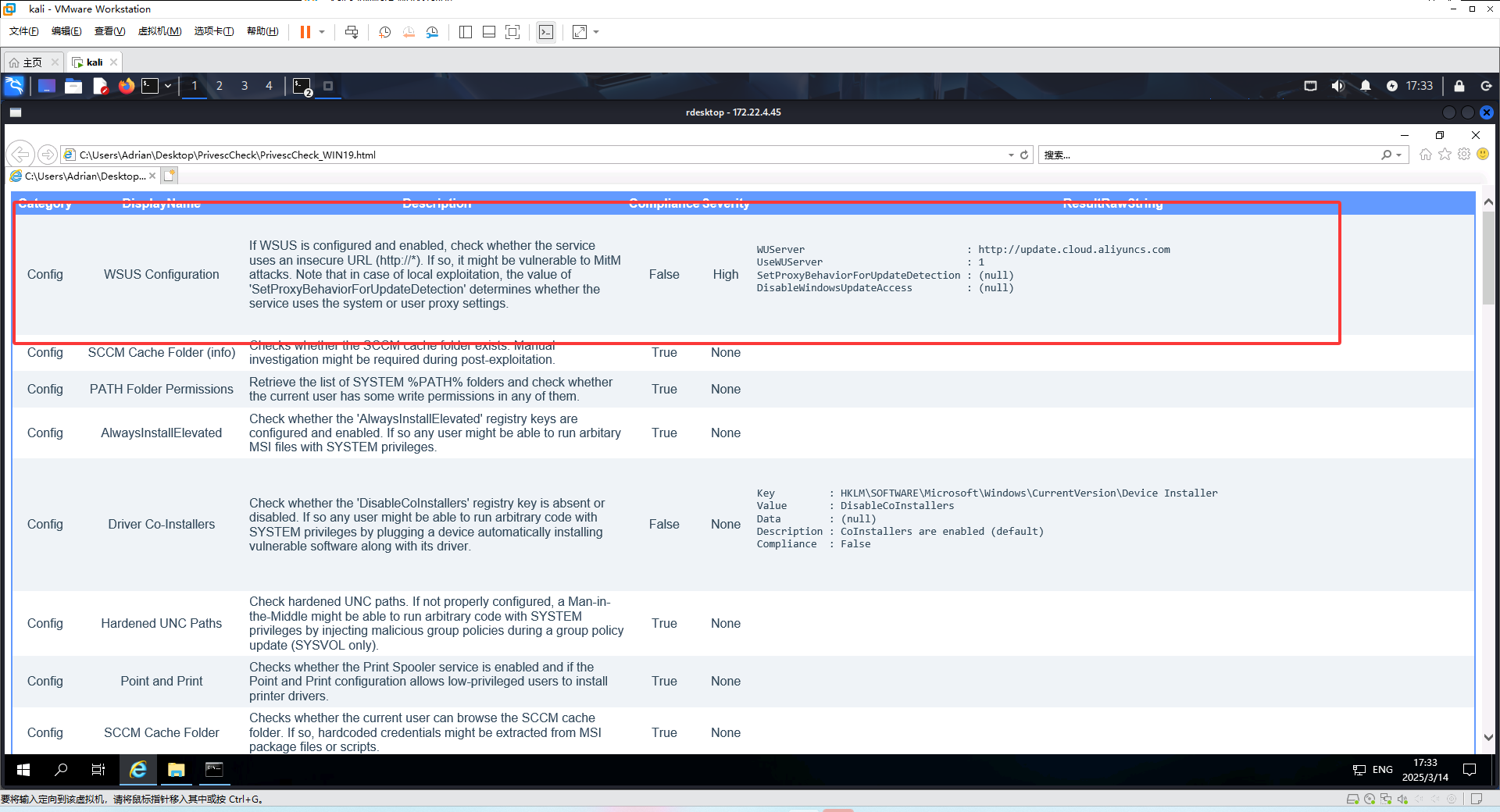Expand the power options dropdown next to pause
The image size is (1500, 812).
tap(322, 32)
